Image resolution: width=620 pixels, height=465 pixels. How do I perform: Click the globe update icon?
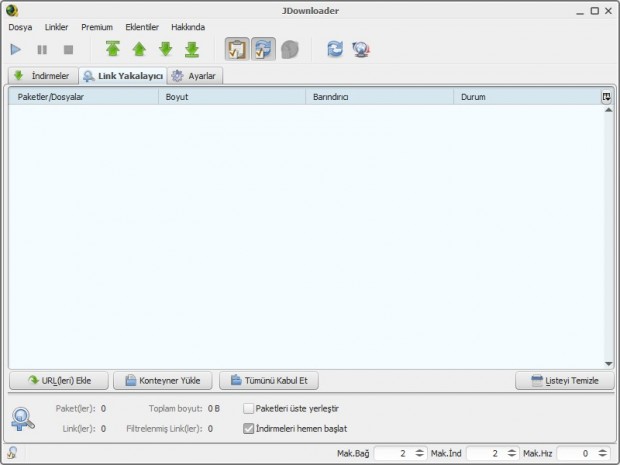[x=361, y=50]
